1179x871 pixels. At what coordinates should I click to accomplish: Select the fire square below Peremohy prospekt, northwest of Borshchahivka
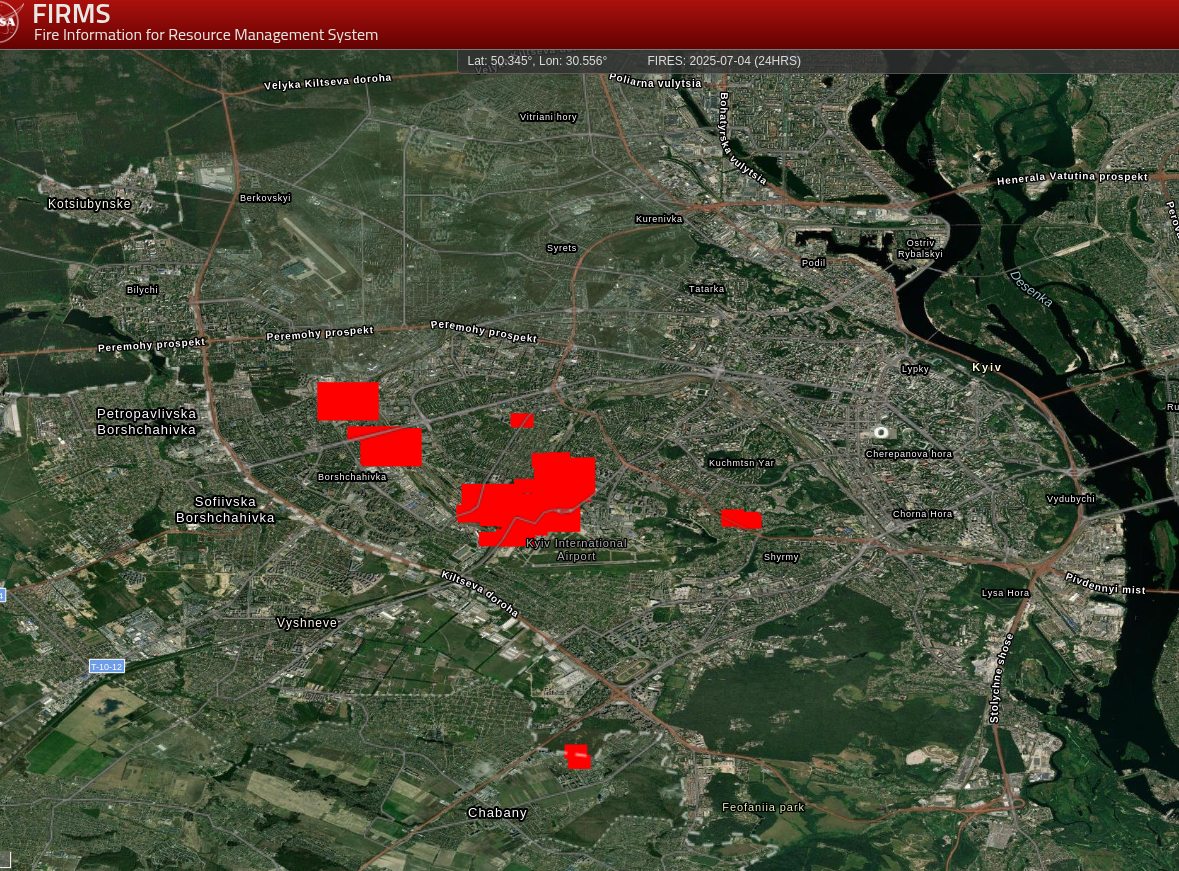tap(347, 401)
